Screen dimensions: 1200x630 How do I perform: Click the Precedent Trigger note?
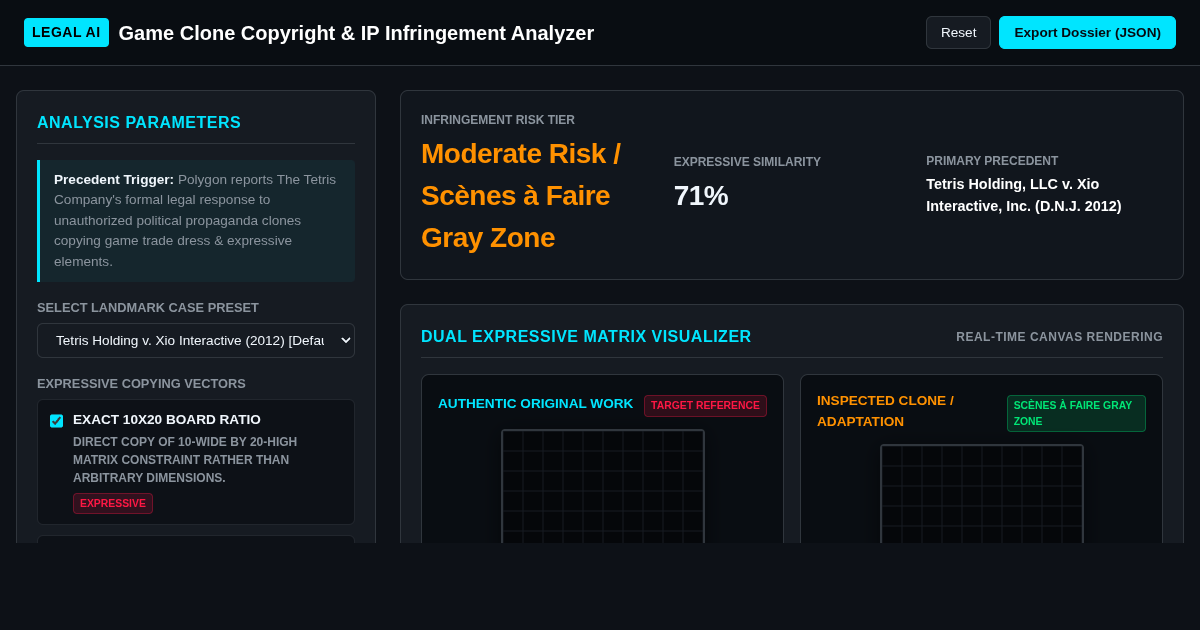[196, 221]
